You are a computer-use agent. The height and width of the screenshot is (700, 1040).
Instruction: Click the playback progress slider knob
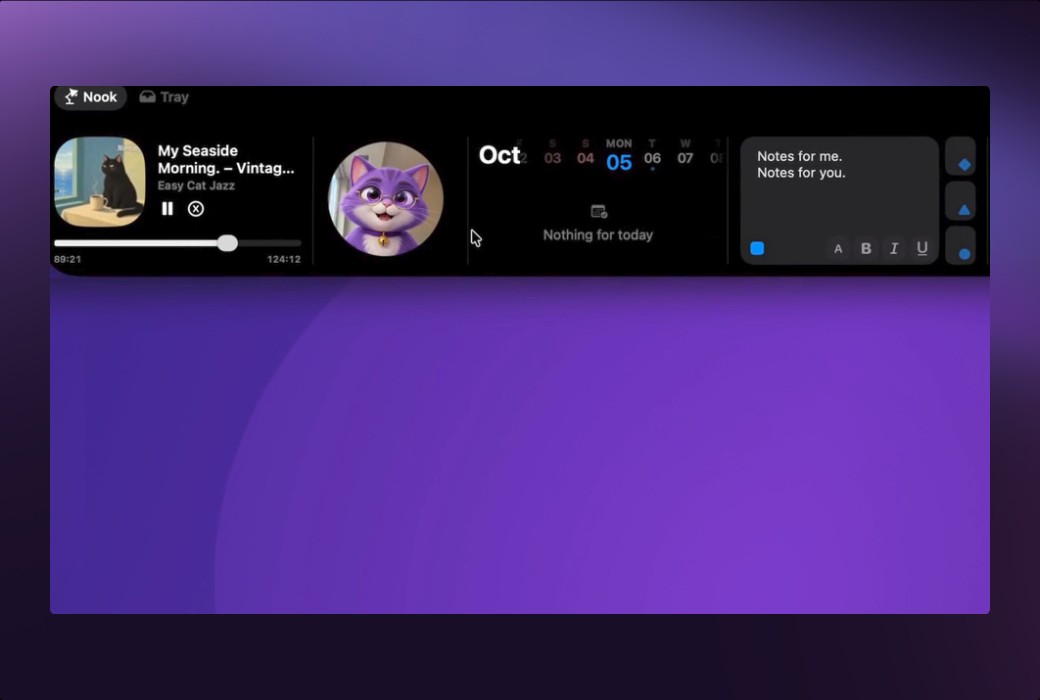[x=228, y=243]
